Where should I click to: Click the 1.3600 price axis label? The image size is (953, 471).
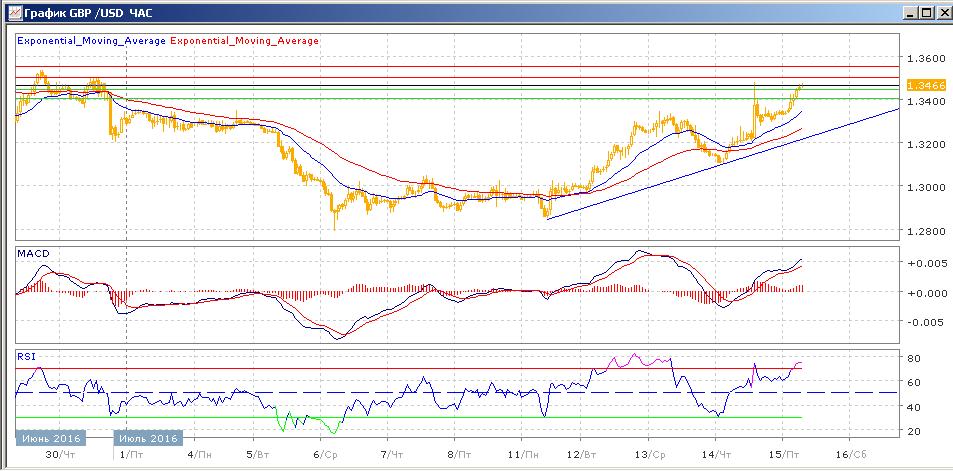point(926,58)
